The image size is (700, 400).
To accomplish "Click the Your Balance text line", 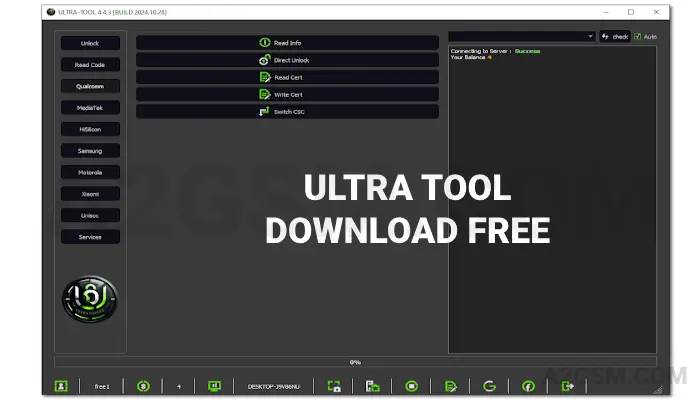I will pos(471,58).
